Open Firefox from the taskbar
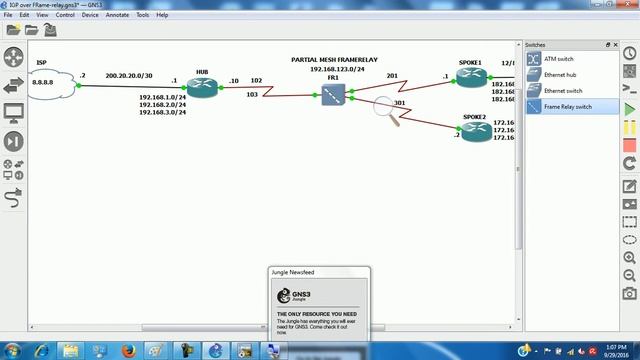This screenshot has height=360, width=640. point(129,351)
